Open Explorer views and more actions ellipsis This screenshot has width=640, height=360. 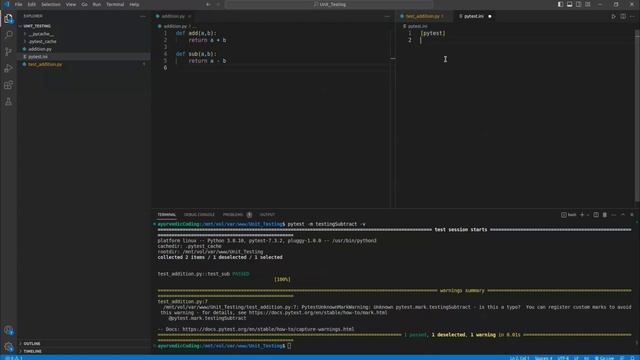point(143,16)
